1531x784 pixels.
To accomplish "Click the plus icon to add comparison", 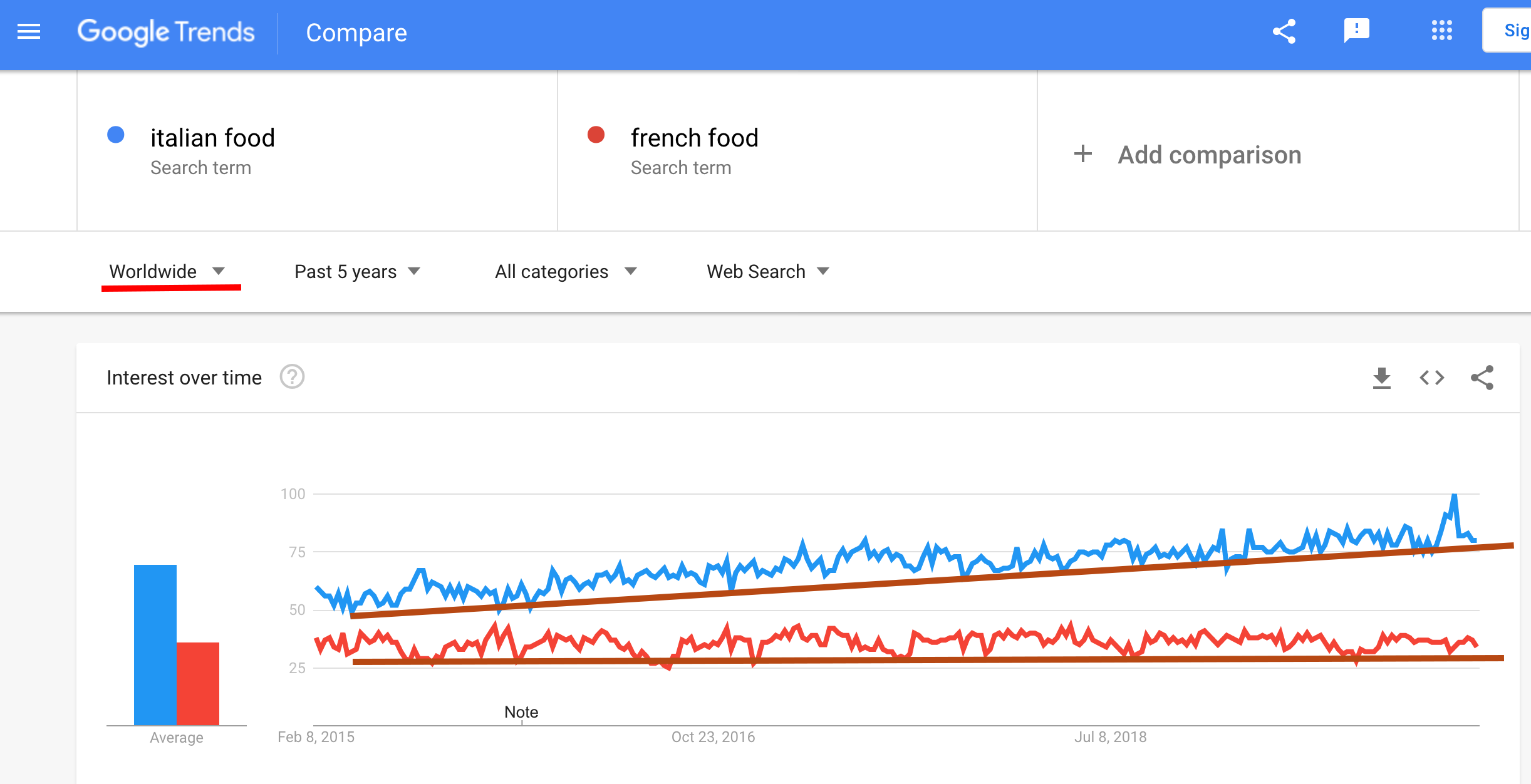I will 1083,154.
